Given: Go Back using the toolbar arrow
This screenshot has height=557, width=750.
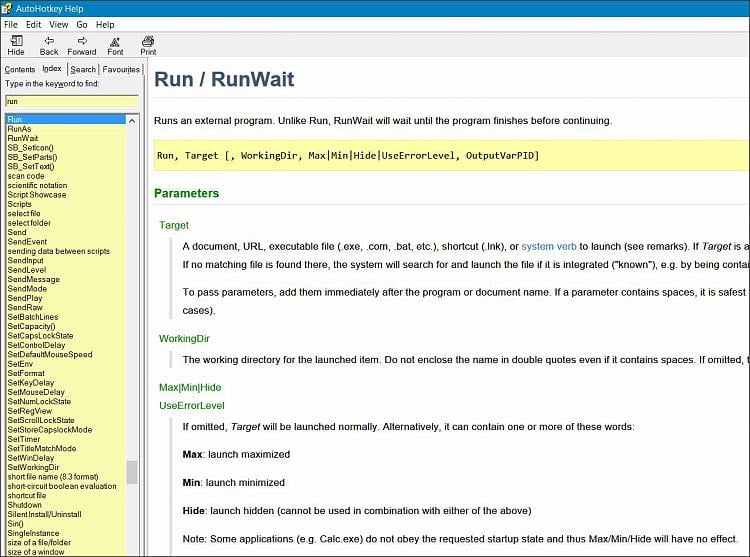Looking at the screenshot, I should pyautogui.click(x=49, y=45).
